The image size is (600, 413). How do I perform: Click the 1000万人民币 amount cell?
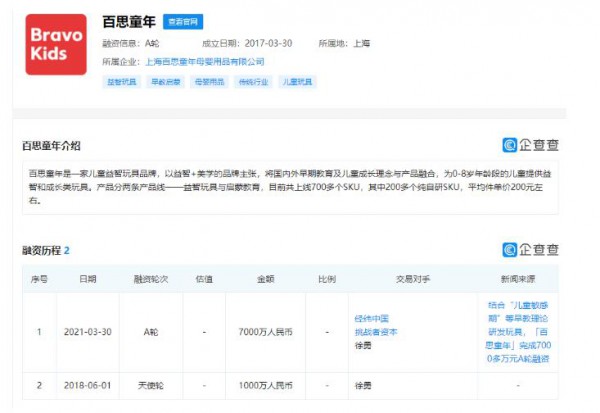pyautogui.click(x=266, y=385)
